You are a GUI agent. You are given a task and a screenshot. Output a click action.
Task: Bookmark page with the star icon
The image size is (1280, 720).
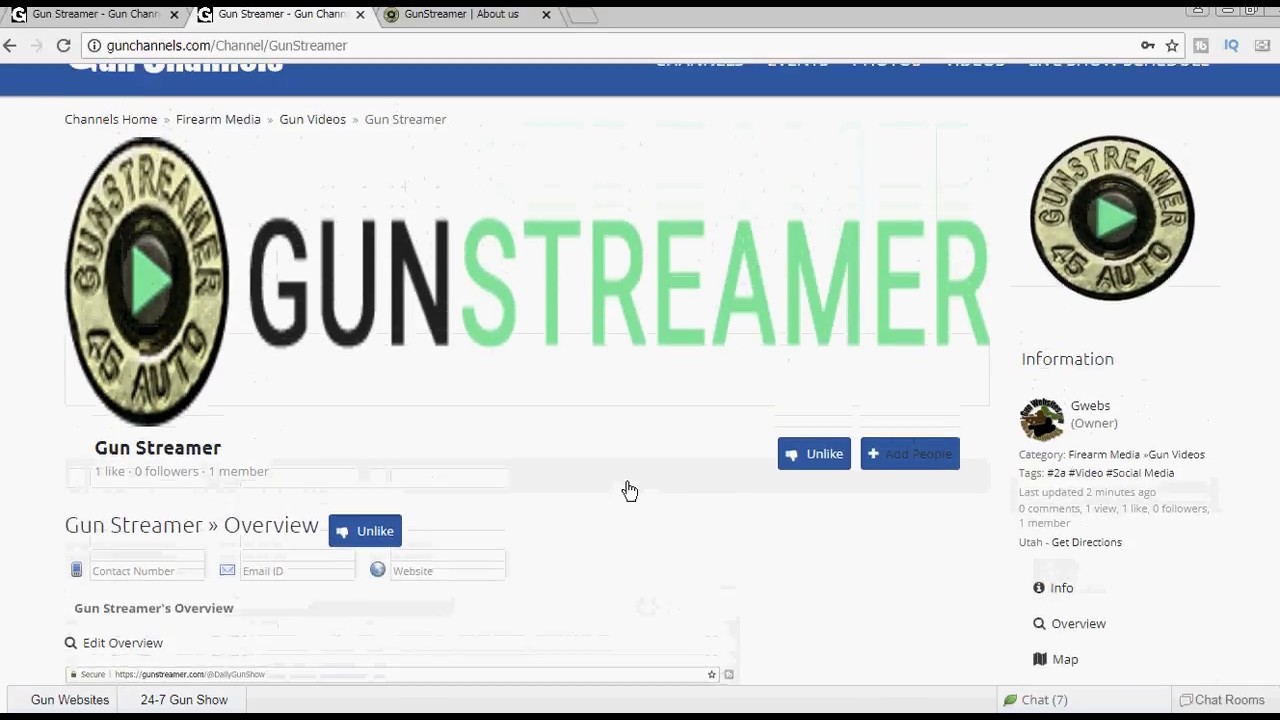tap(1172, 45)
